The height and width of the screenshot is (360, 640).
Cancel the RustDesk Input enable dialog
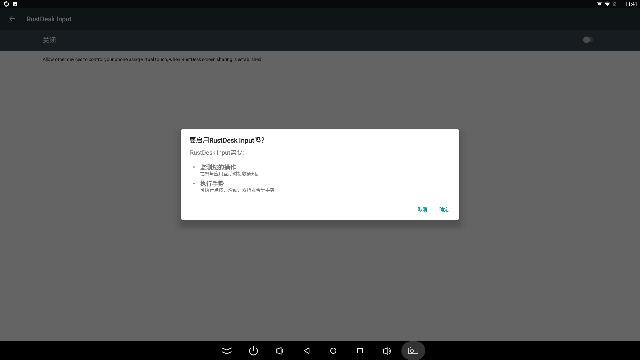tap(422, 209)
